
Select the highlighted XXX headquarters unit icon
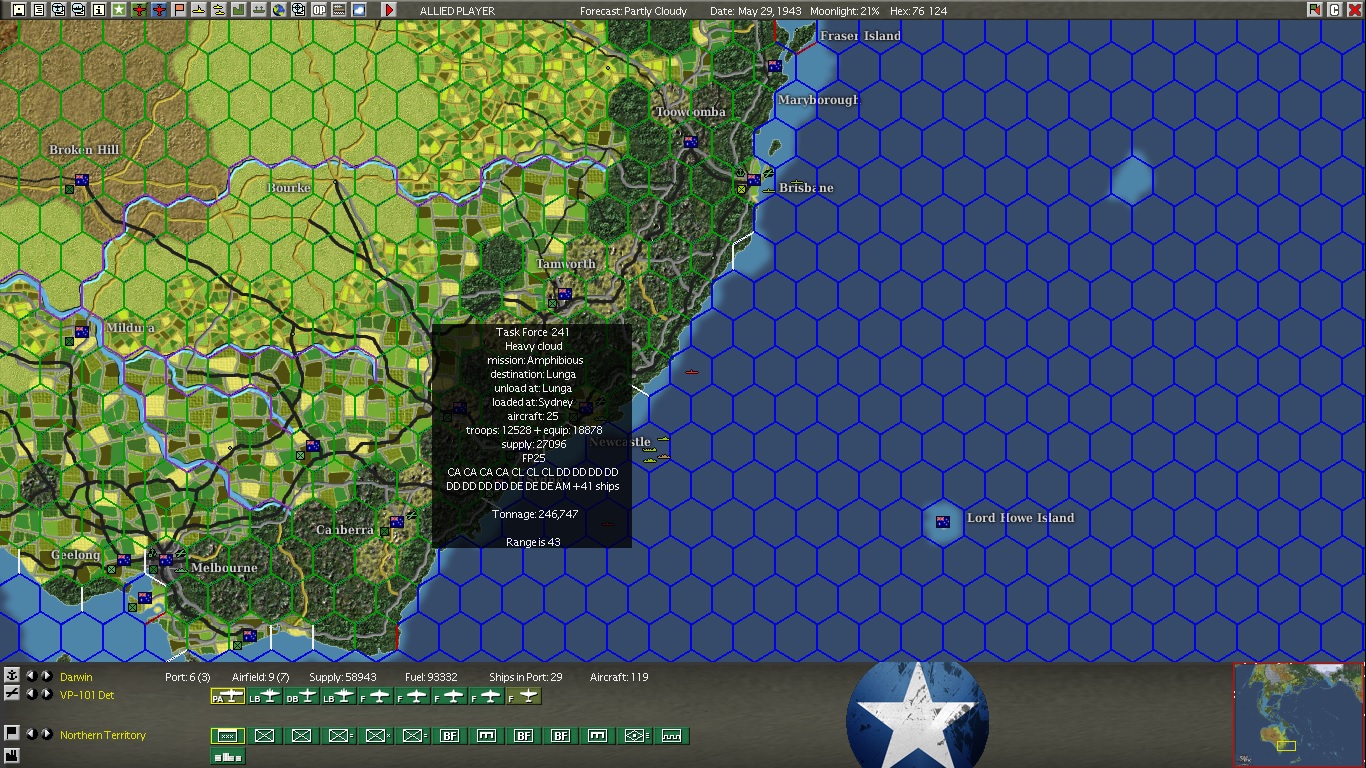click(228, 736)
